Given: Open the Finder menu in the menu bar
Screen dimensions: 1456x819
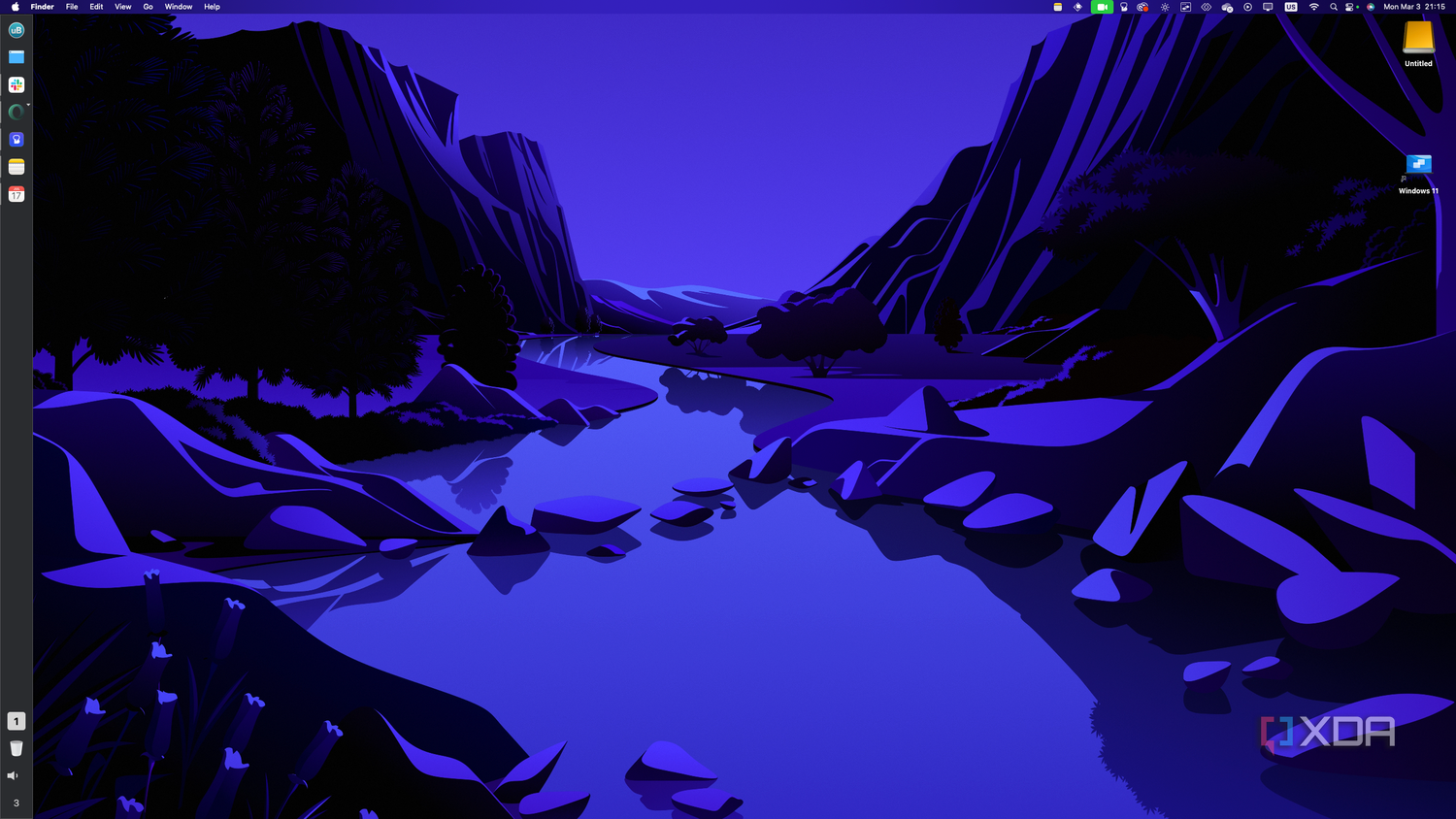Looking at the screenshot, I should click(x=42, y=7).
